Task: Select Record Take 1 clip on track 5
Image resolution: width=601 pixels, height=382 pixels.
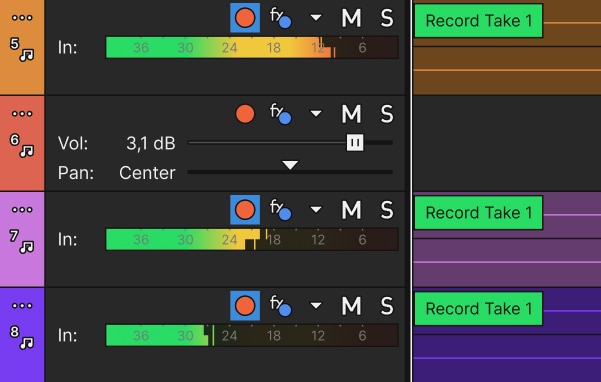Action: [478, 21]
